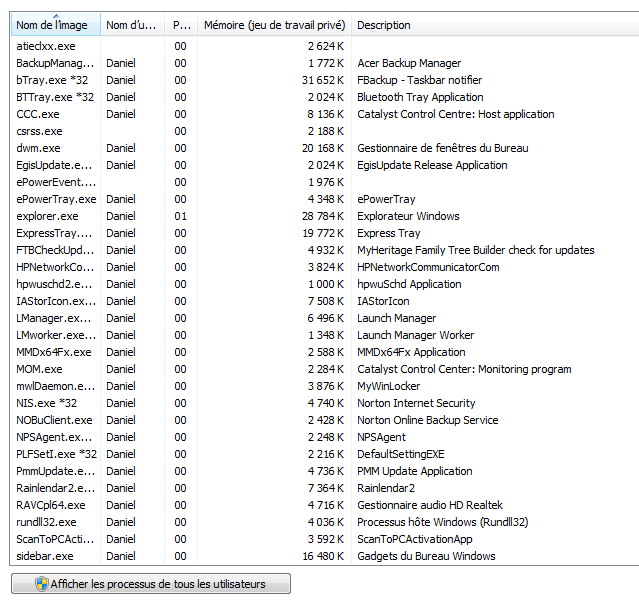The width and height of the screenshot is (639, 602).
Task: Select the CCC.exe Catalyst process
Action: click(40, 114)
